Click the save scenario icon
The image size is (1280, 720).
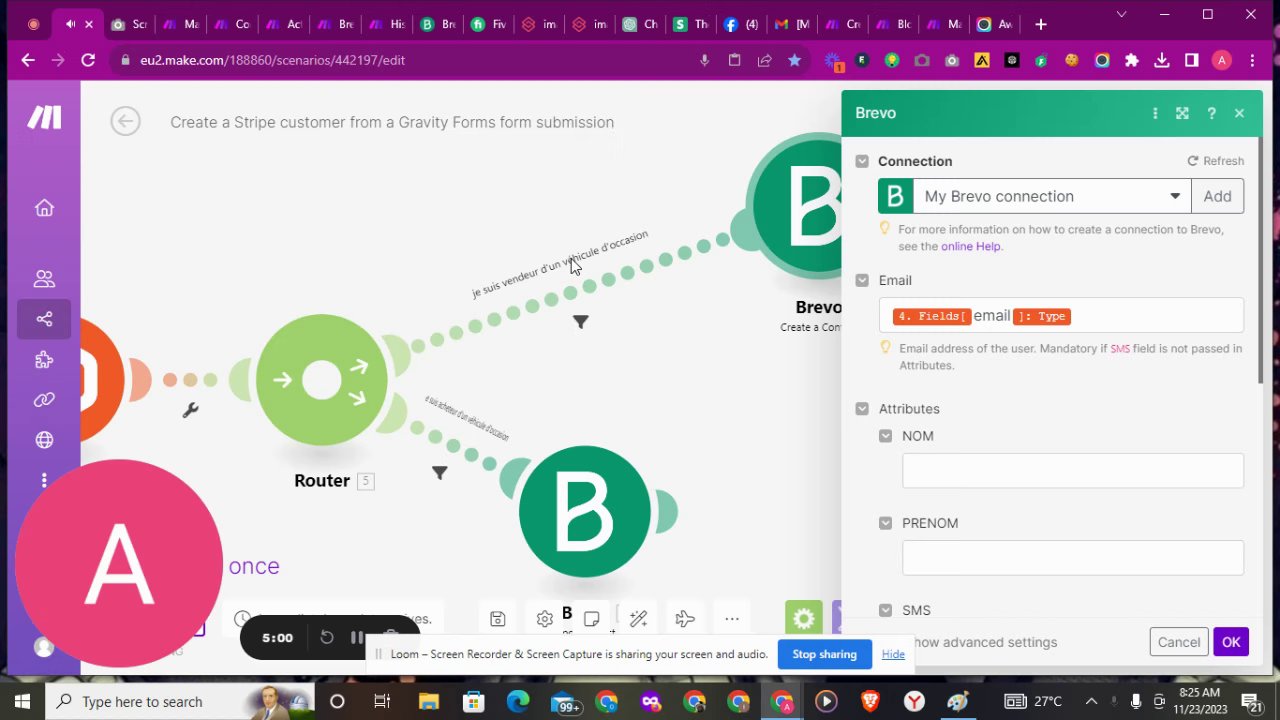497,619
